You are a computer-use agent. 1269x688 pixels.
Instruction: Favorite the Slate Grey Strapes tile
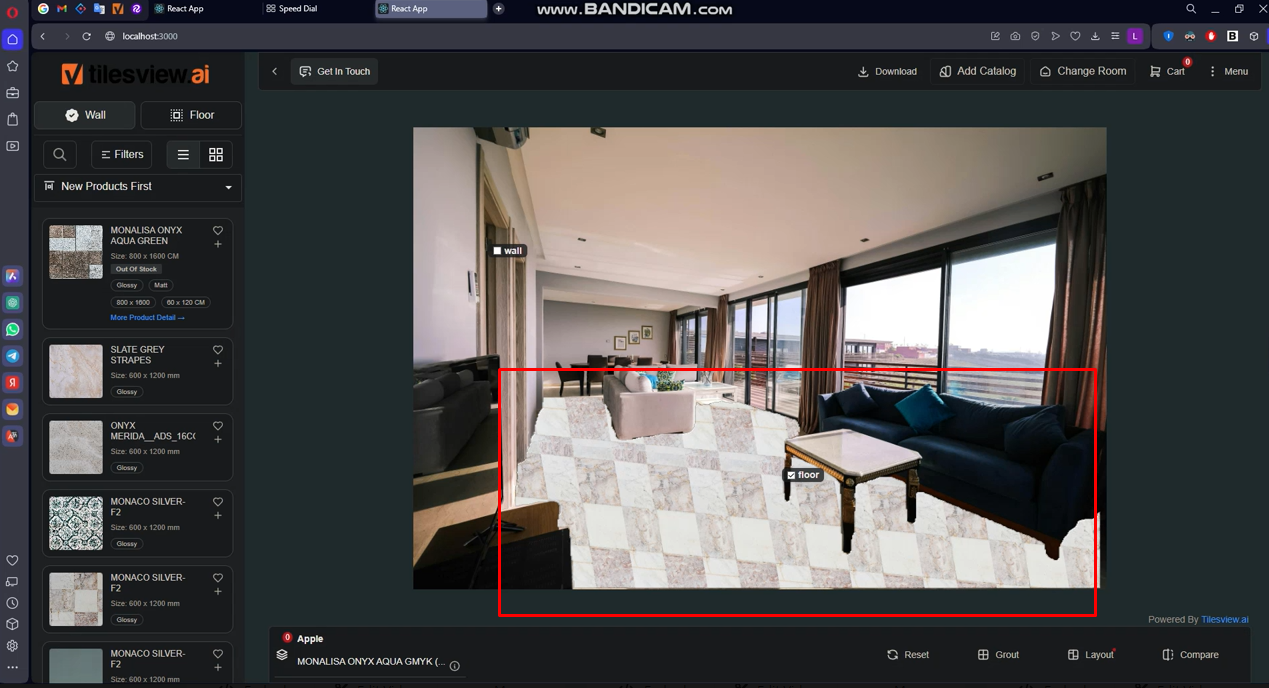click(x=218, y=350)
